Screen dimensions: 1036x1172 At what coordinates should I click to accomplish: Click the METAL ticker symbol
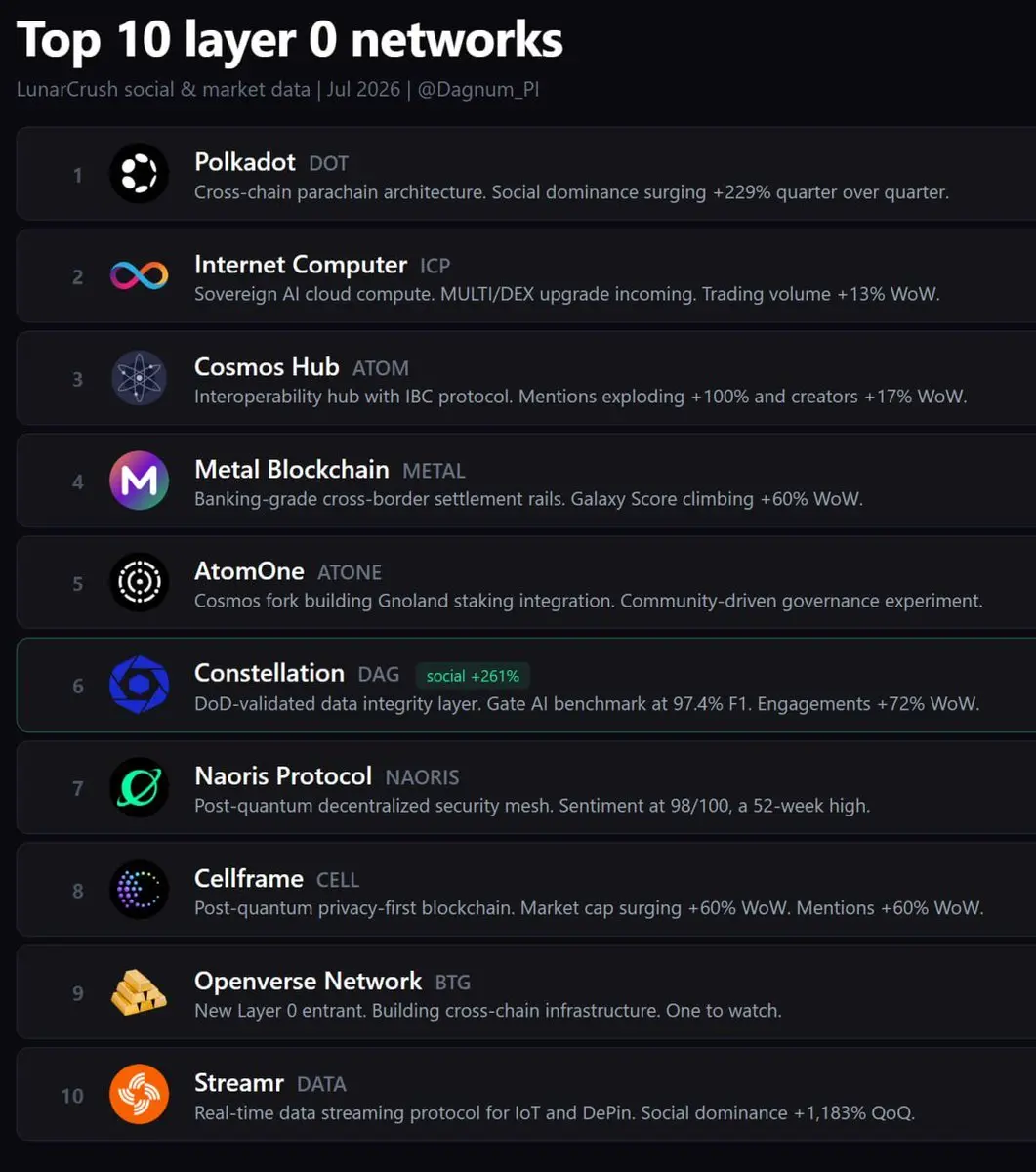pyautogui.click(x=434, y=471)
